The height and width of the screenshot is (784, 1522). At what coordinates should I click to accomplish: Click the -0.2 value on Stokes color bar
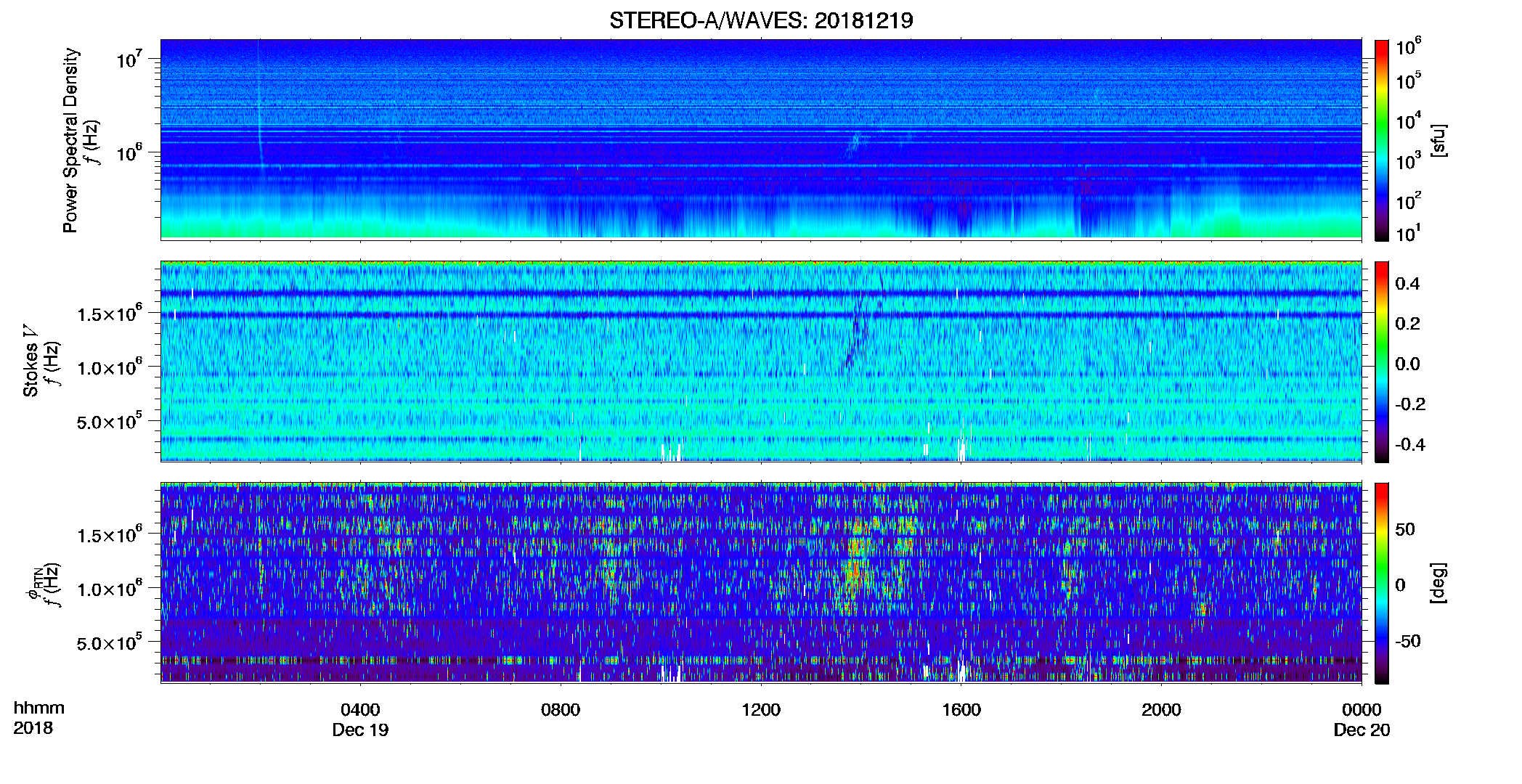tap(1410, 404)
